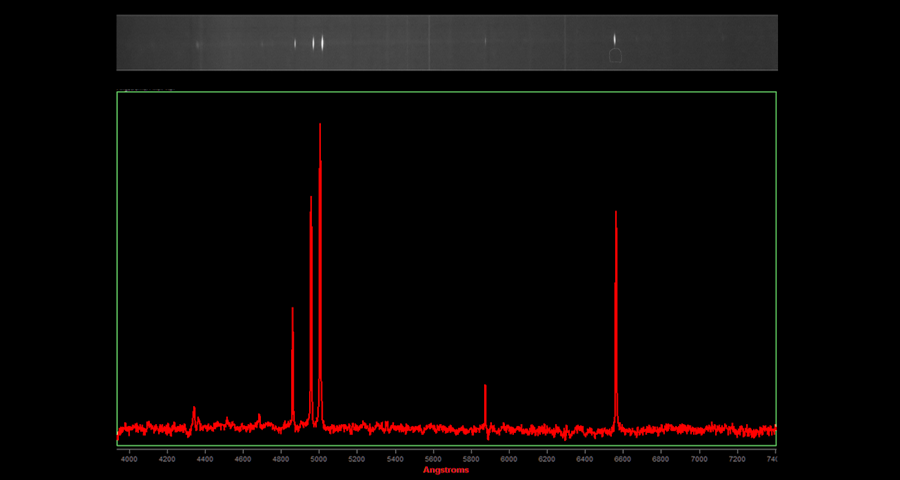Select the second-tallest peak near 4960 Angstroms
Image resolution: width=900 pixels, height=480 pixels.
311,199
